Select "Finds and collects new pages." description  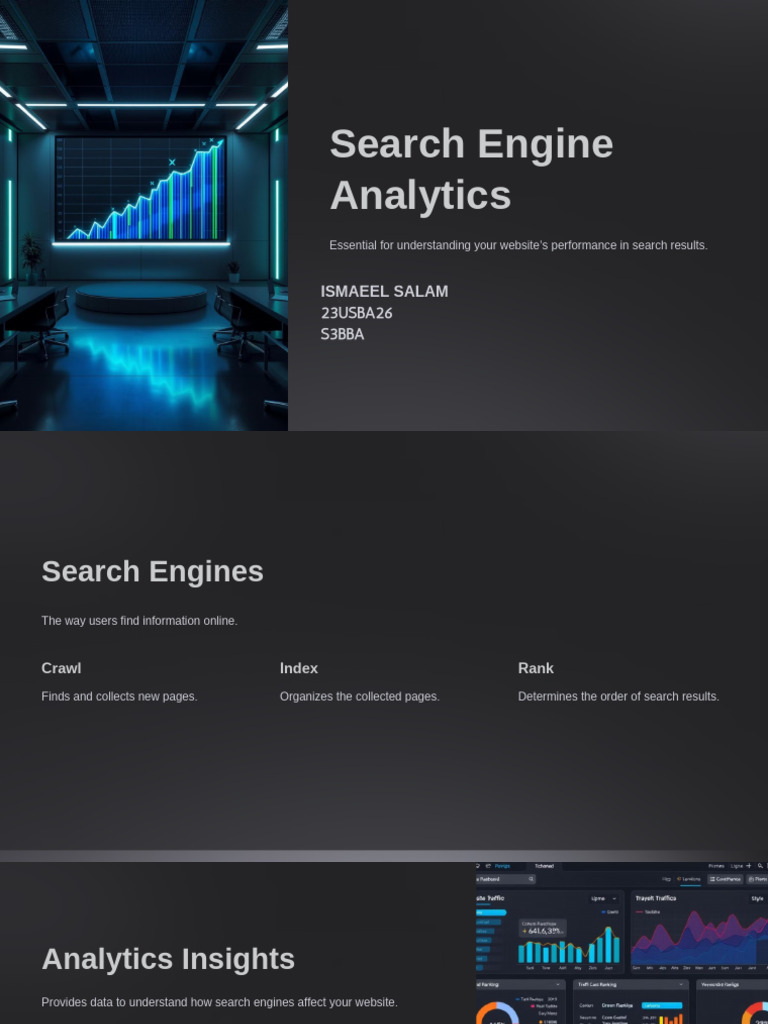pyautogui.click(x=120, y=697)
